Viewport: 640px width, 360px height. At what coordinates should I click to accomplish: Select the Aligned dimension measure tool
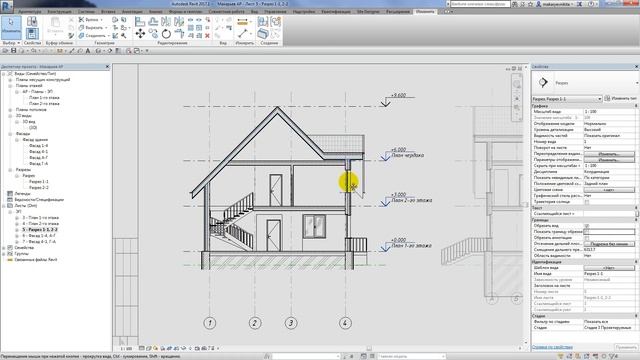(242, 22)
